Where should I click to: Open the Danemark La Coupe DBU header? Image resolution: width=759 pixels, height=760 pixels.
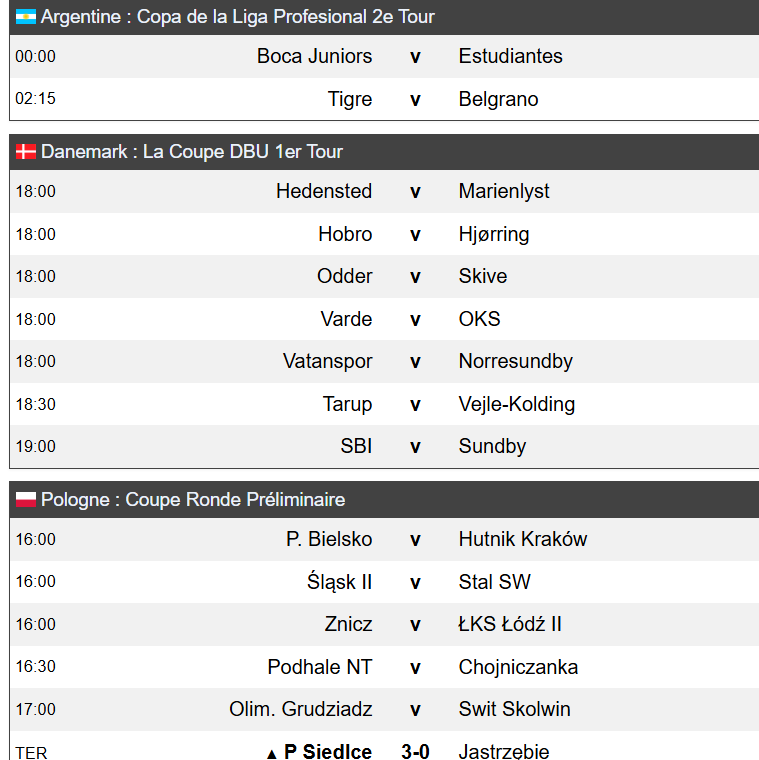[384, 152]
